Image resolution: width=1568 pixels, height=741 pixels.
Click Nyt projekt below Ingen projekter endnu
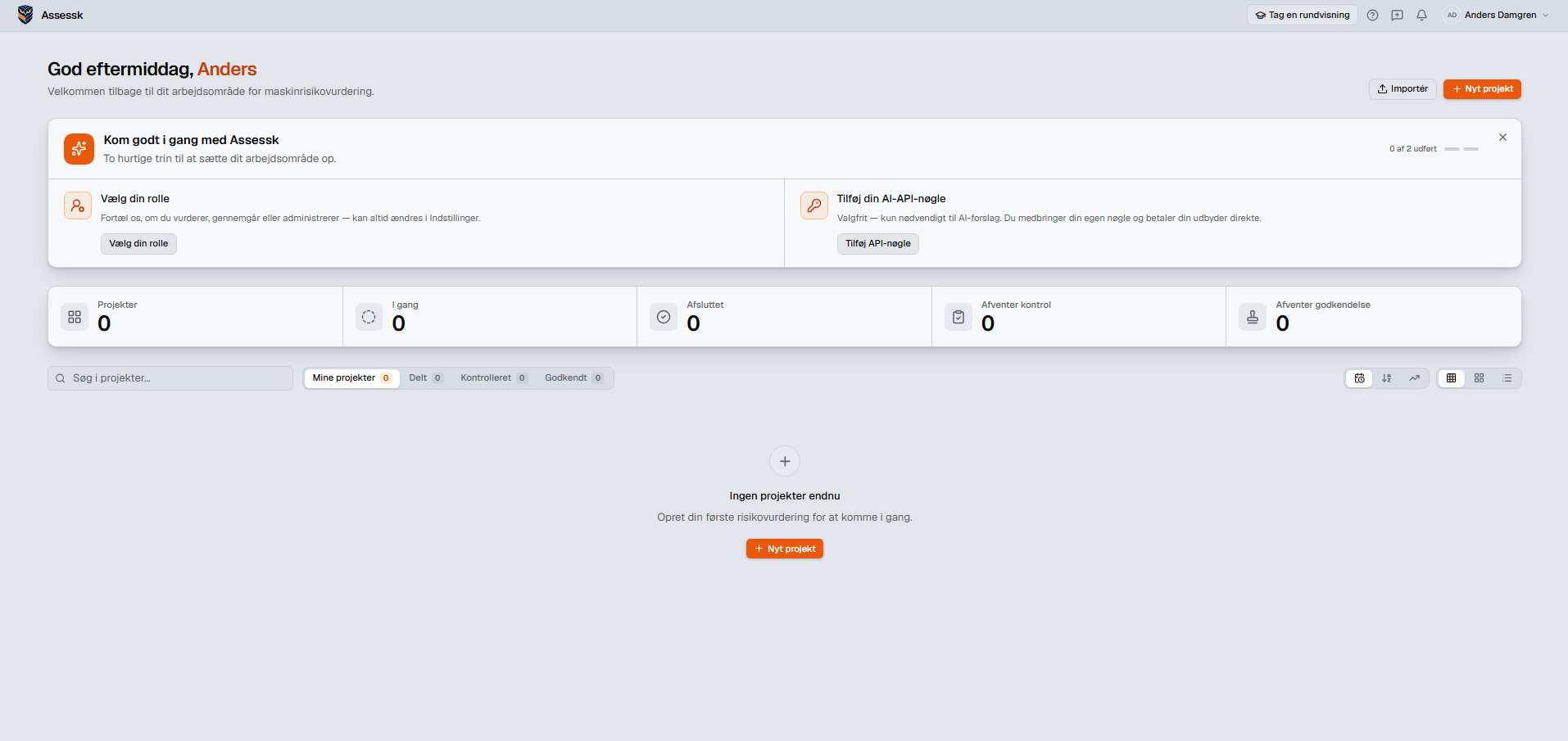tap(785, 549)
